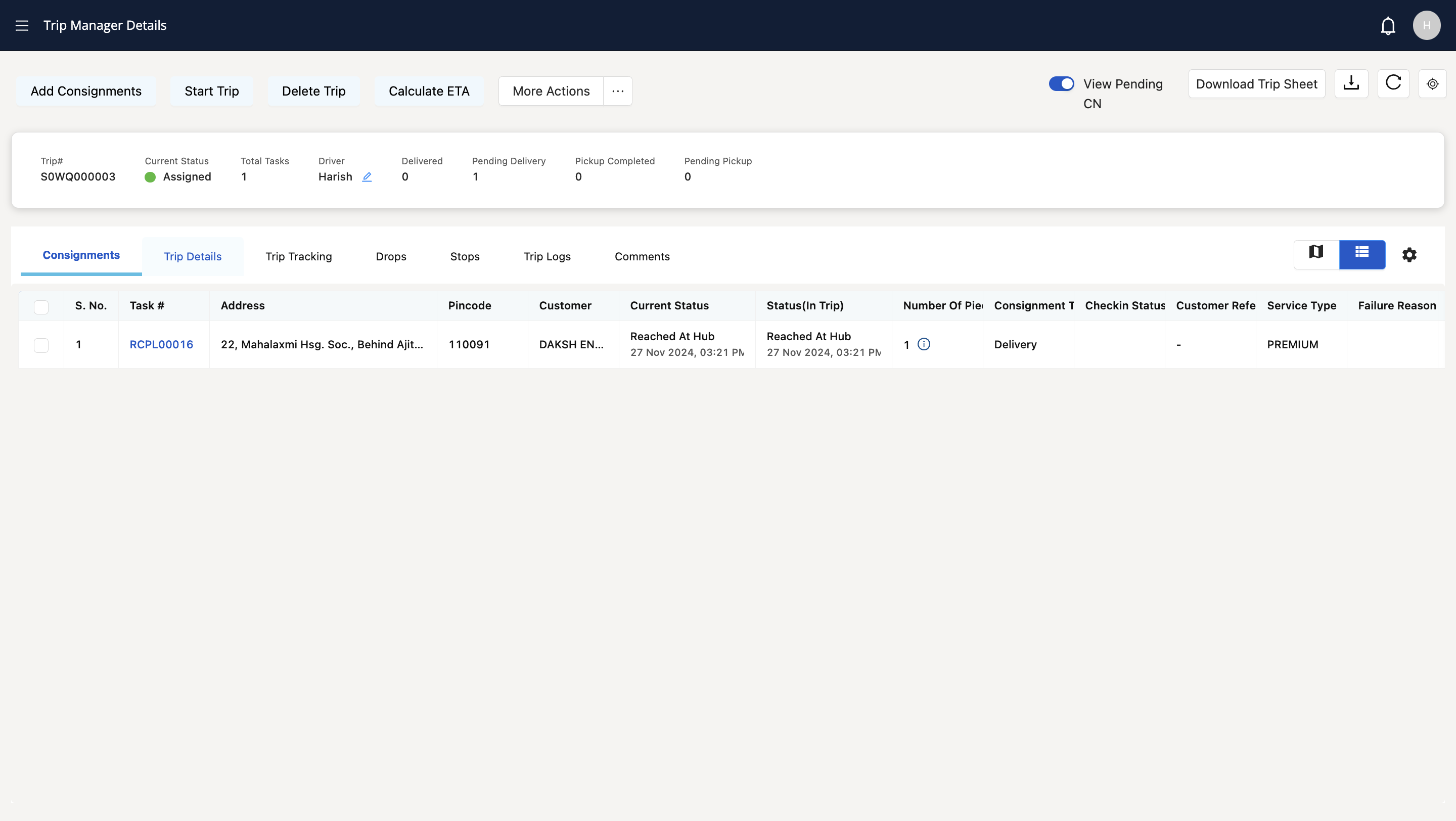Viewport: 1456px width, 821px height.
Task: Open the Trip Logs tab
Action: click(547, 256)
